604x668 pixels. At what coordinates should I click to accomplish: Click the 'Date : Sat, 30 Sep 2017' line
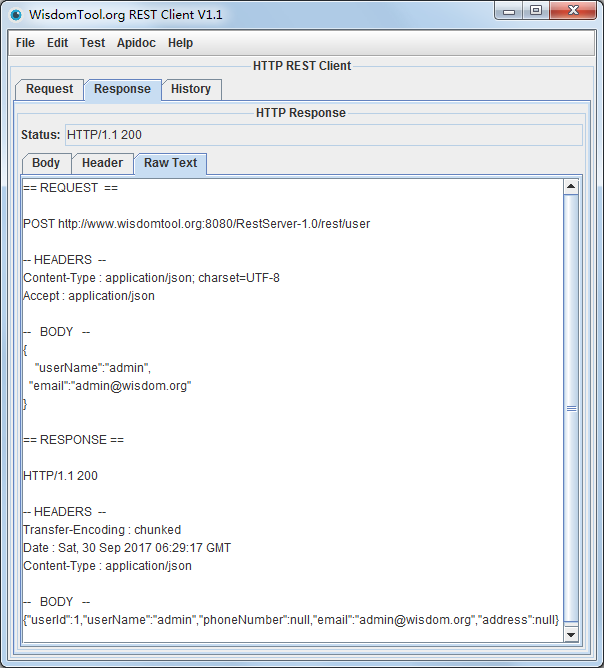click(127, 548)
